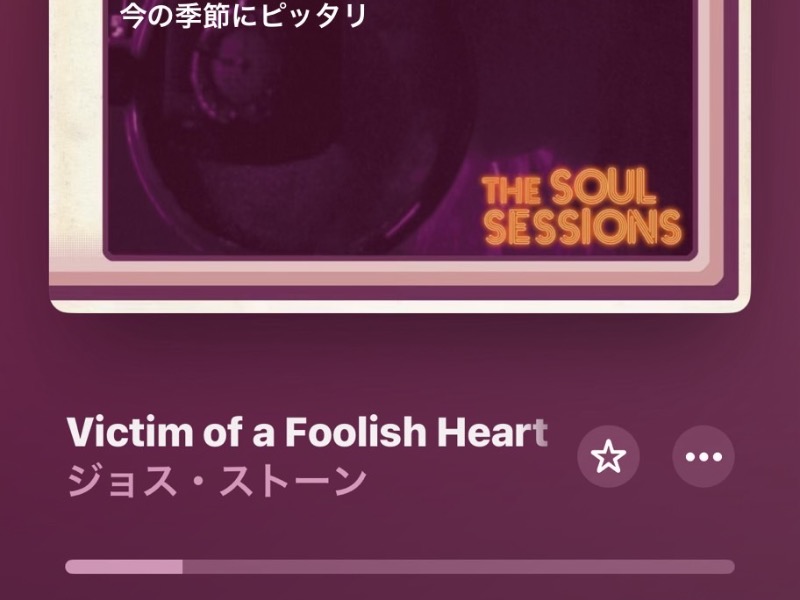Click the current playhead position
The height and width of the screenshot is (600, 800).
(x=182, y=567)
